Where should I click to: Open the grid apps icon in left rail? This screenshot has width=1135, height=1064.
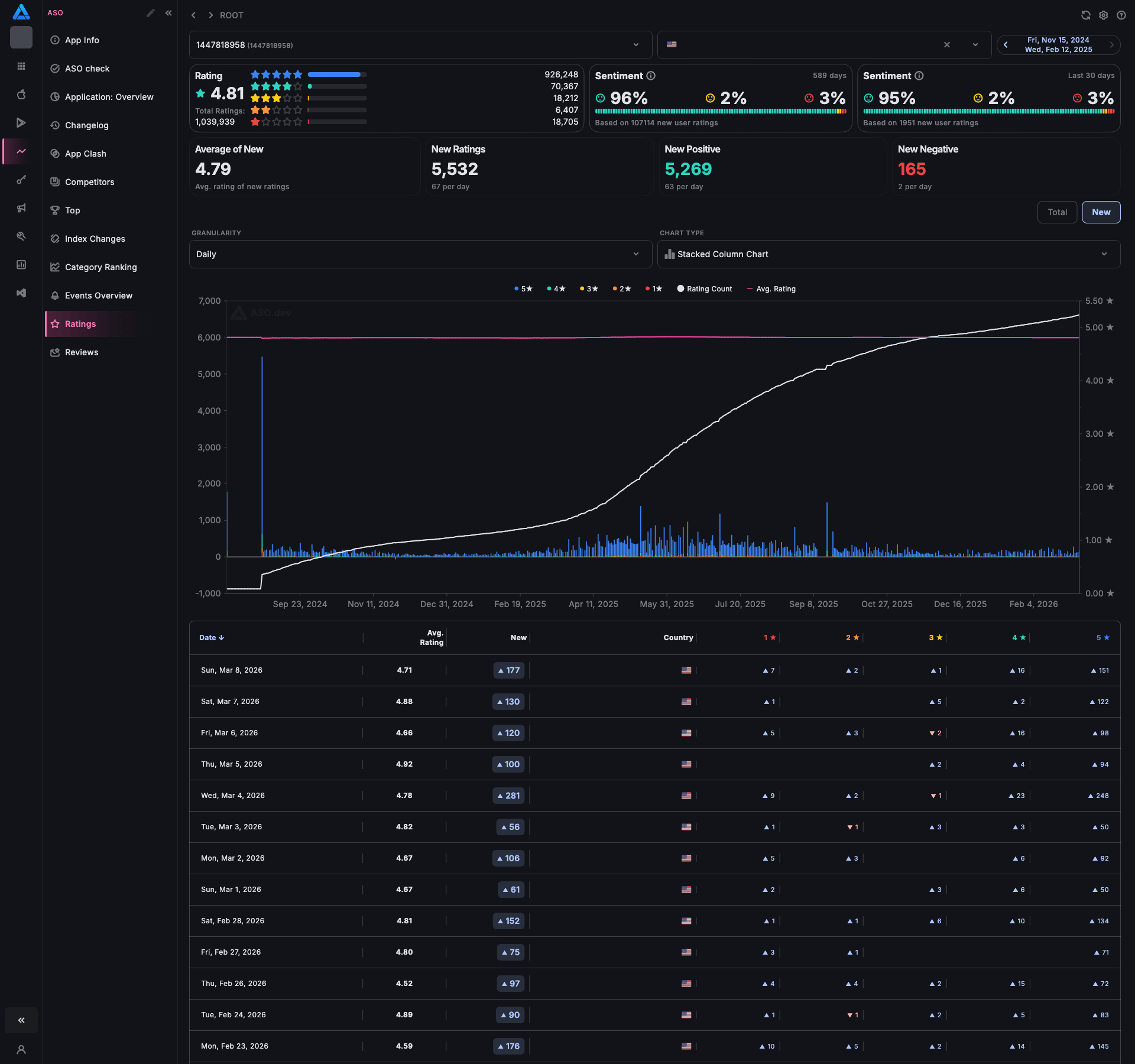tap(21, 66)
